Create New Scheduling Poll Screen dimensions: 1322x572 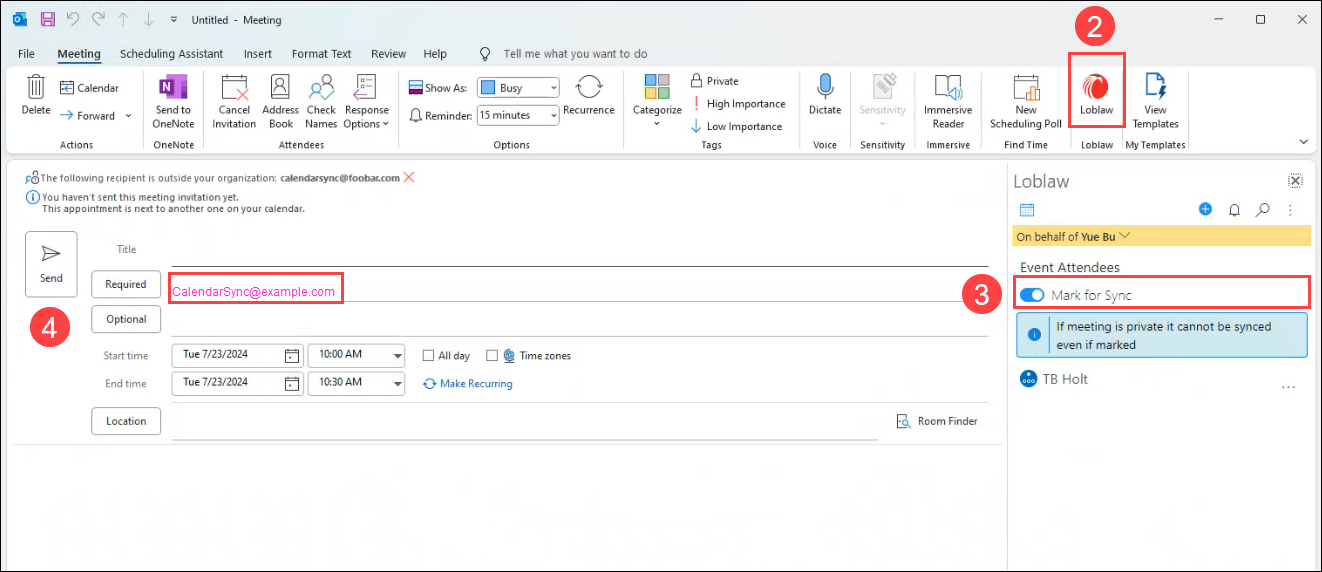pyautogui.click(x=1025, y=101)
